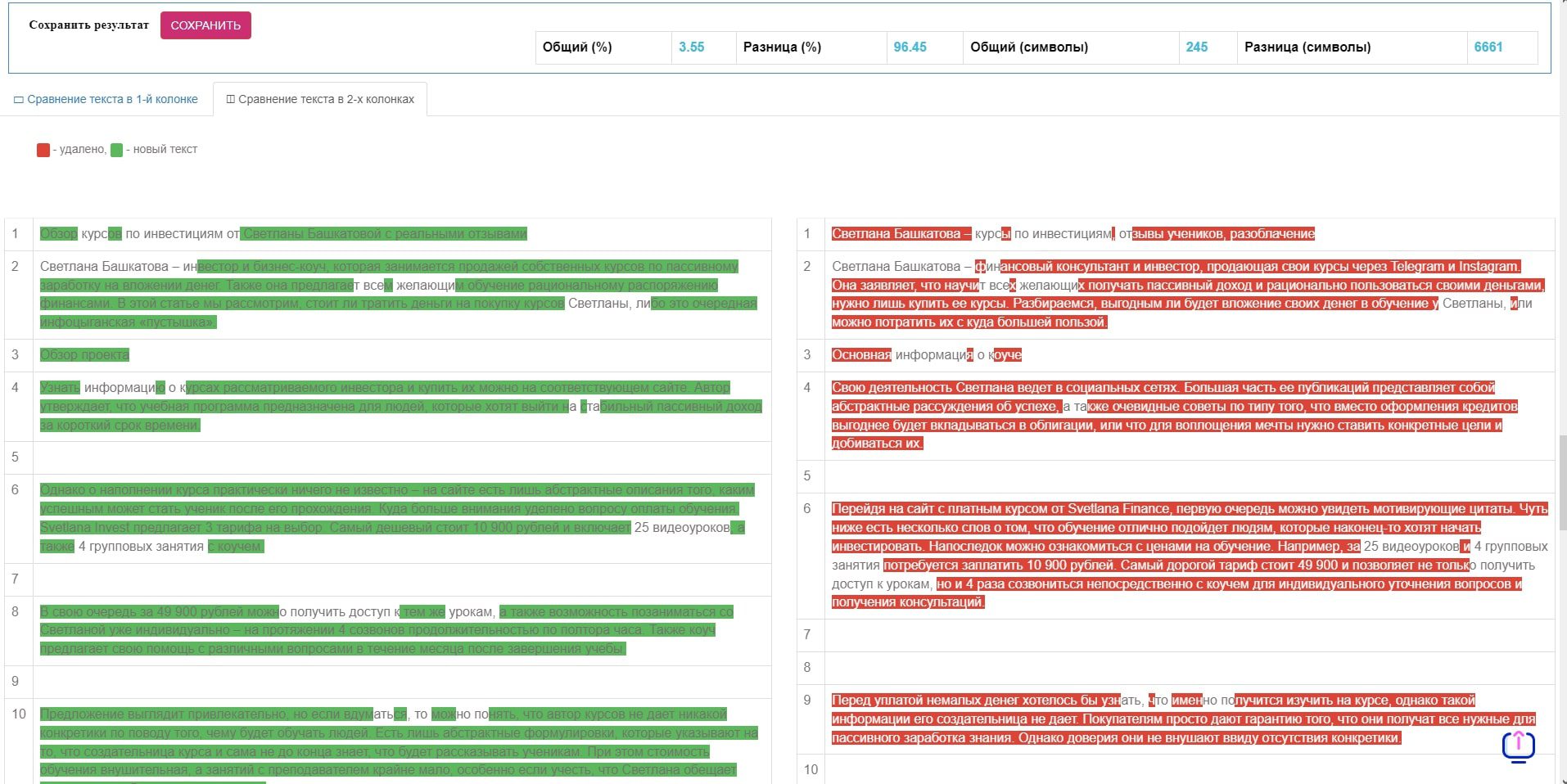Click the two-column icon before 2-х колонках
Screen dimensions: 1567x784
tap(230, 100)
